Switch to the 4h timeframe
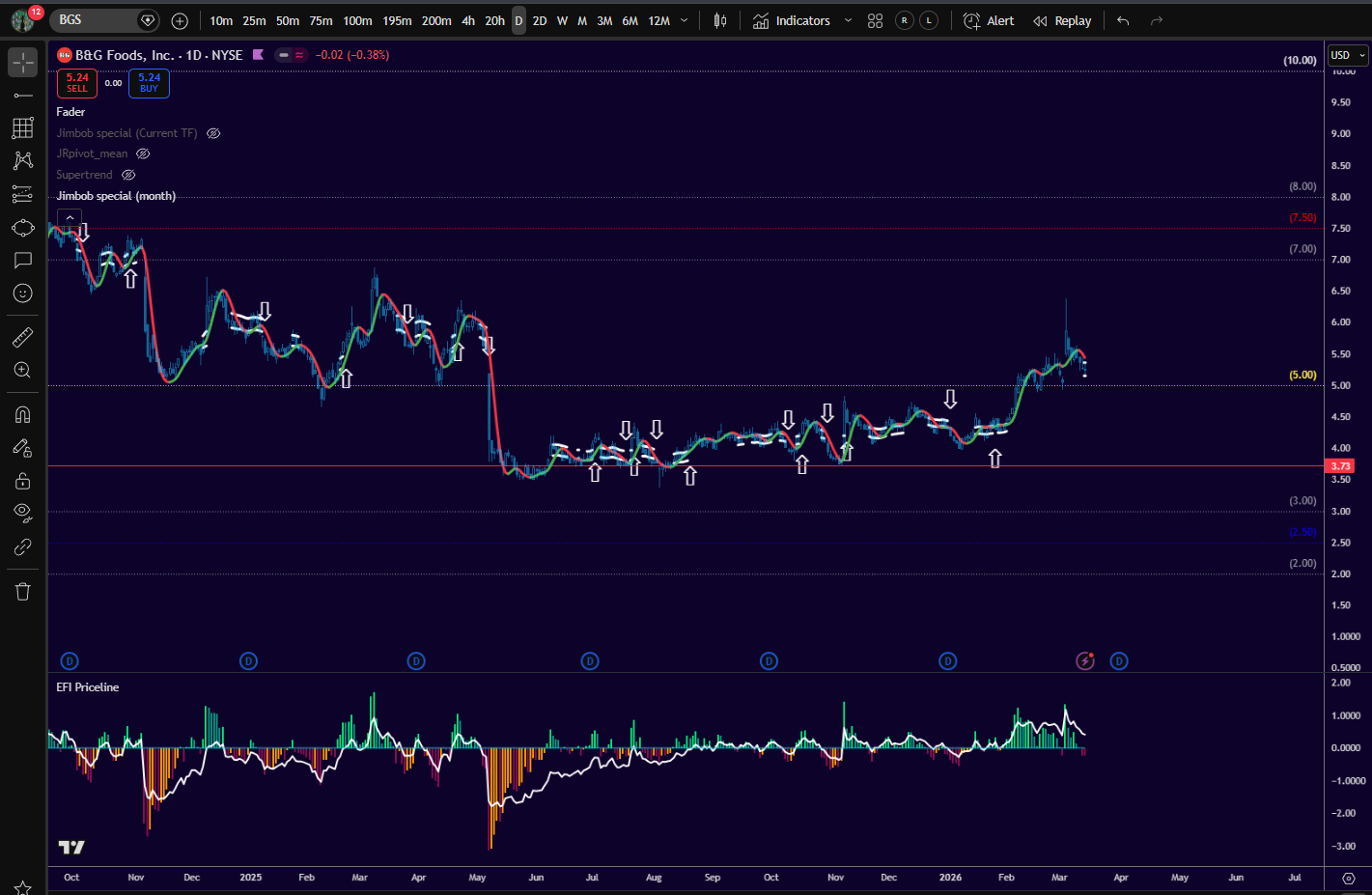The height and width of the screenshot is (895, 1372). (x=467, y=20)
